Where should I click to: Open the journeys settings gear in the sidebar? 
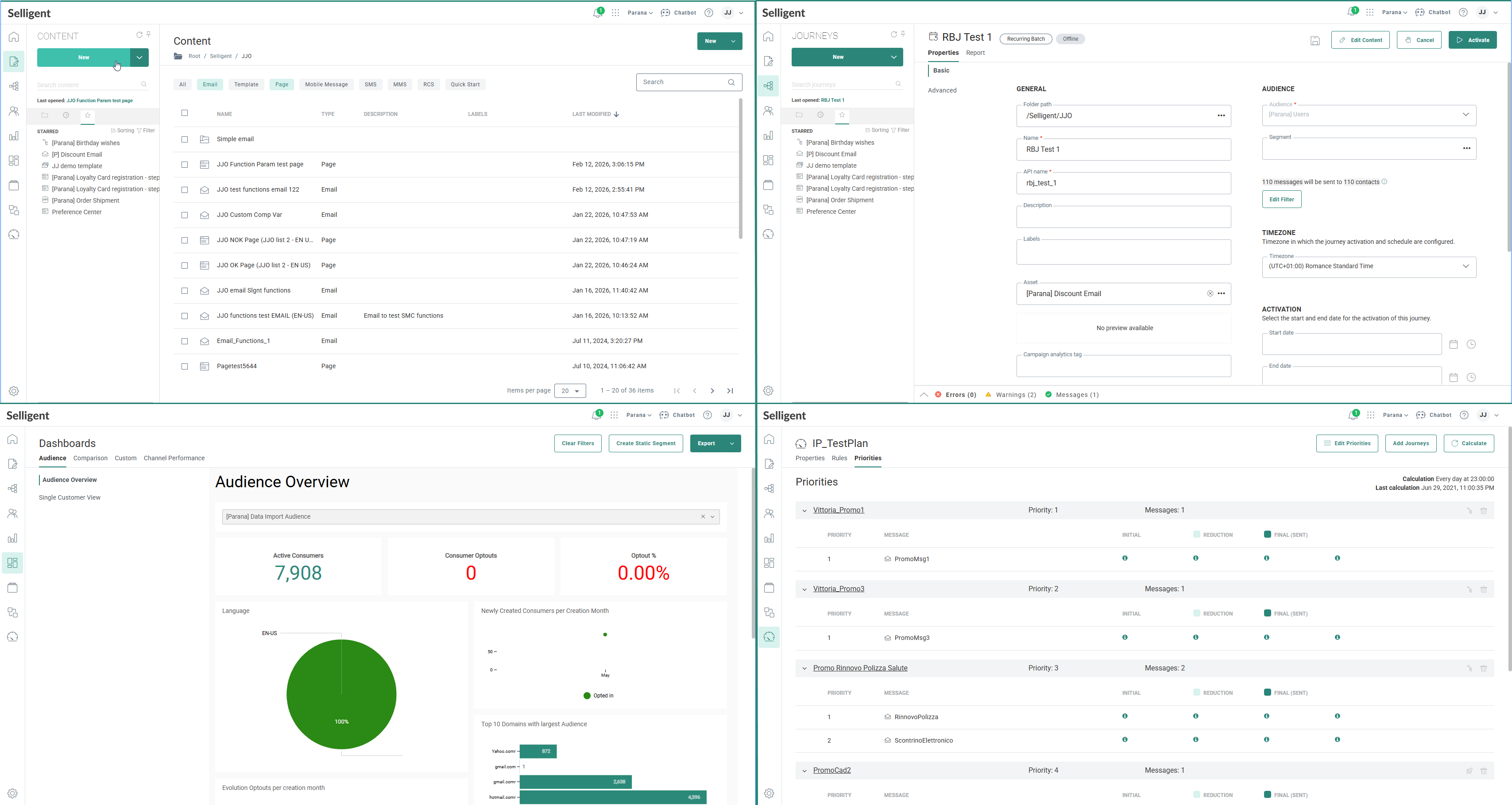[x=768, y=391]
